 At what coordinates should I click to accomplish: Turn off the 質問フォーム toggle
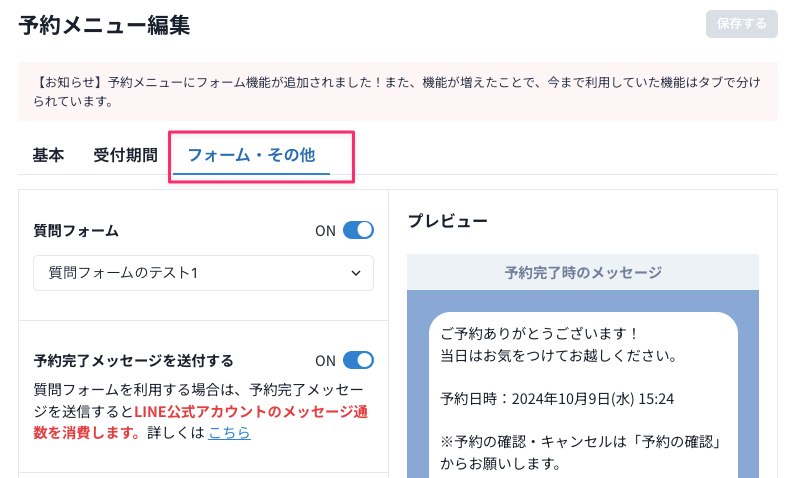coord(358,230)
